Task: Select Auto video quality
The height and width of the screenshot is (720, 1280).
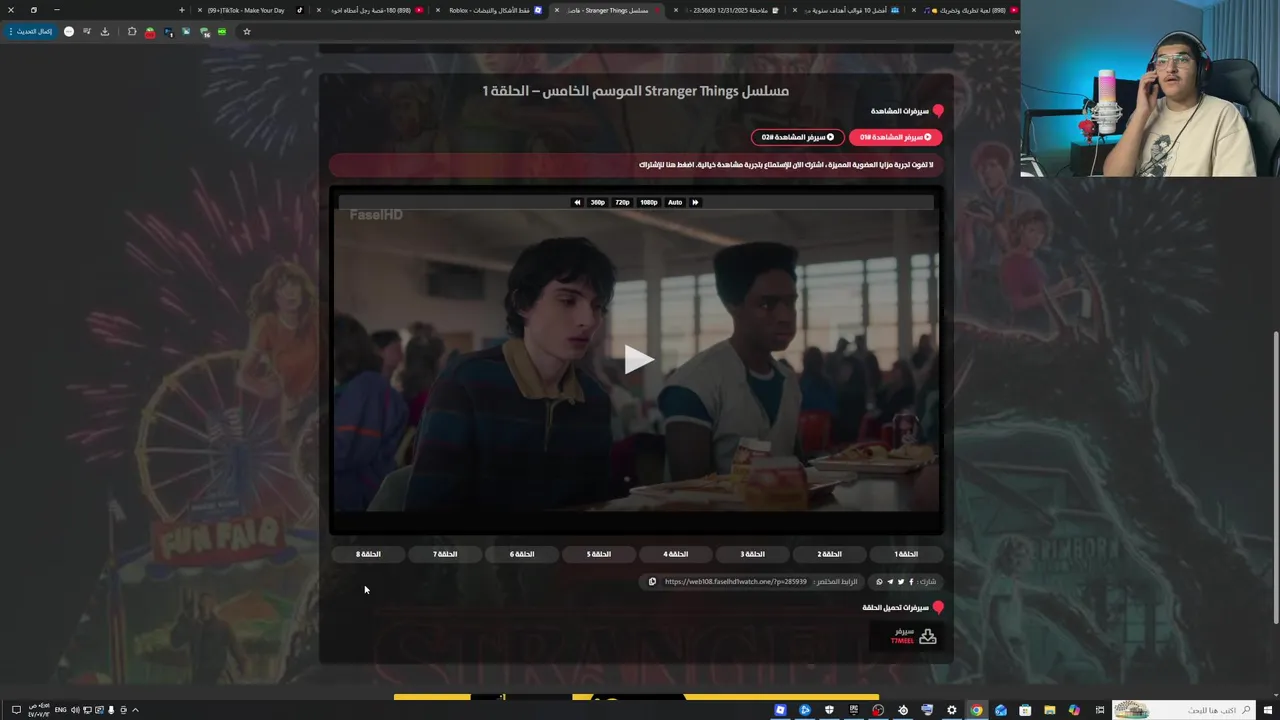Action: point(675,202)
